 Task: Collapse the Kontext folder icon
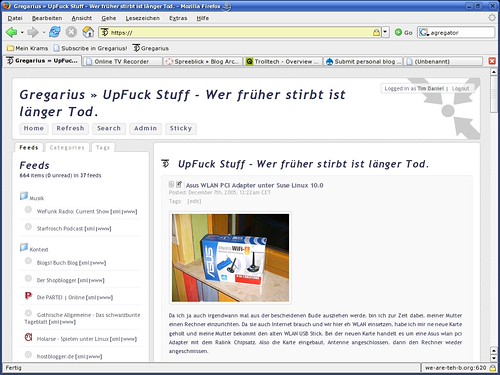[x=24, y=247]
